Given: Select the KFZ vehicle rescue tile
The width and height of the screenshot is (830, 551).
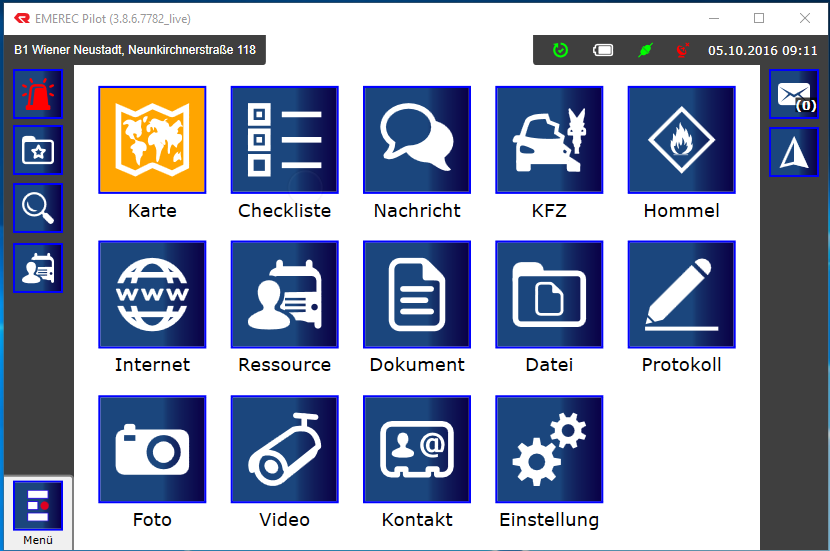Looking at the screenshot, I should (x=548, y=140).
